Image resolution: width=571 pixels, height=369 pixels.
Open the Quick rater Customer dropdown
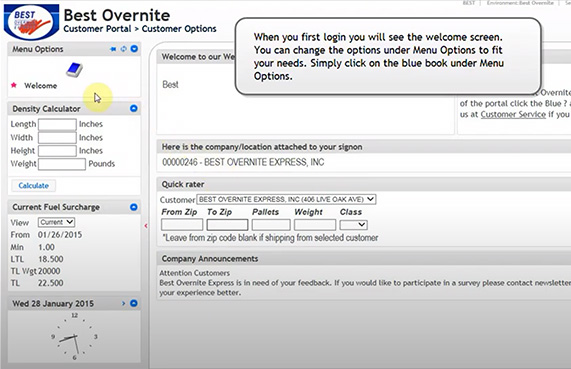(286, 199)
